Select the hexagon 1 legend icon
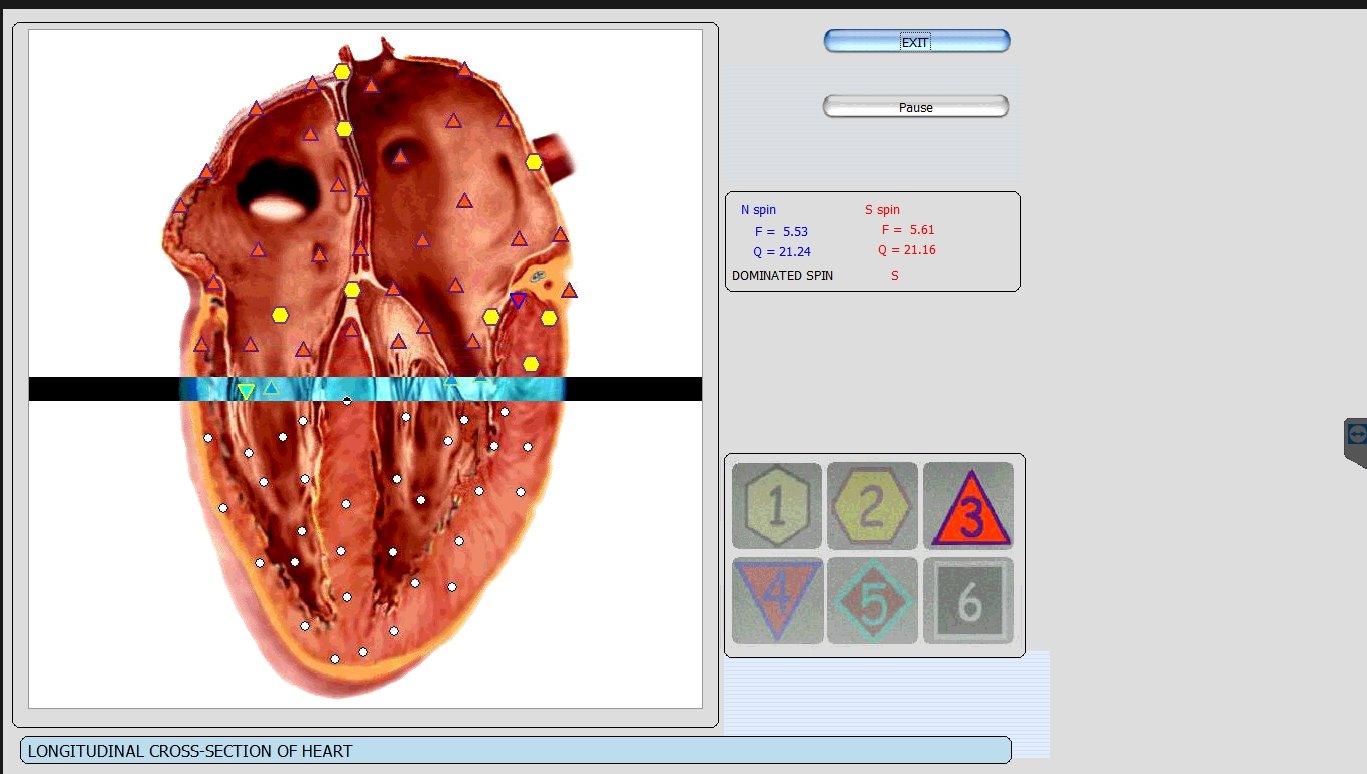1367x774 pixels. (777, 505)
